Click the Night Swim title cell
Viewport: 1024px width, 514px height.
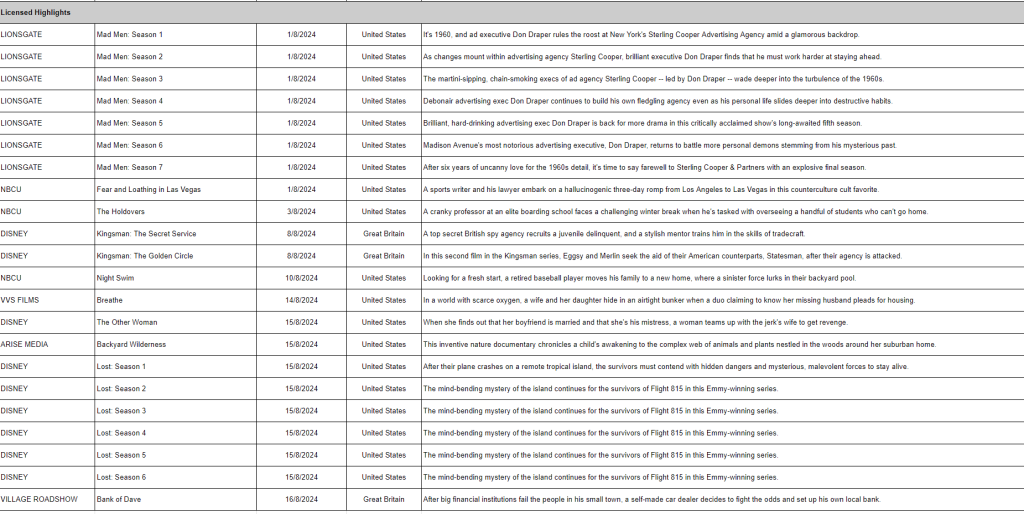click(x=115, y=278)
